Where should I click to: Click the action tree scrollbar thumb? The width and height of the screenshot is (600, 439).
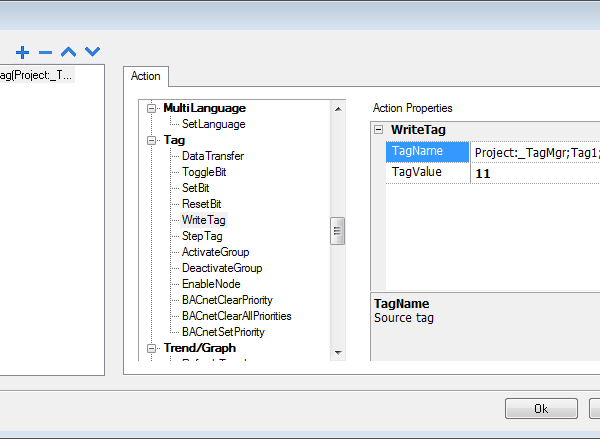338,231
